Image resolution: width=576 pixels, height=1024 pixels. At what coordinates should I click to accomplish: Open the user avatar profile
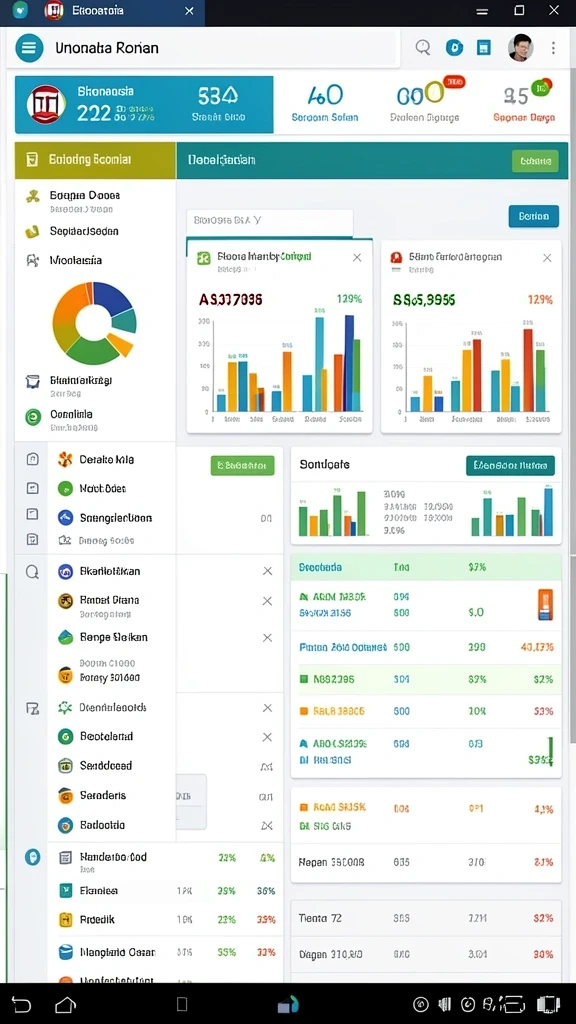click(x=520, y=47)
